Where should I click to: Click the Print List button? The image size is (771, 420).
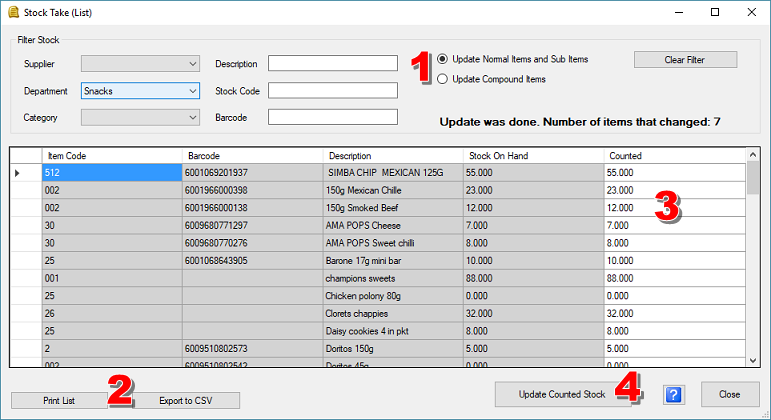60,400
